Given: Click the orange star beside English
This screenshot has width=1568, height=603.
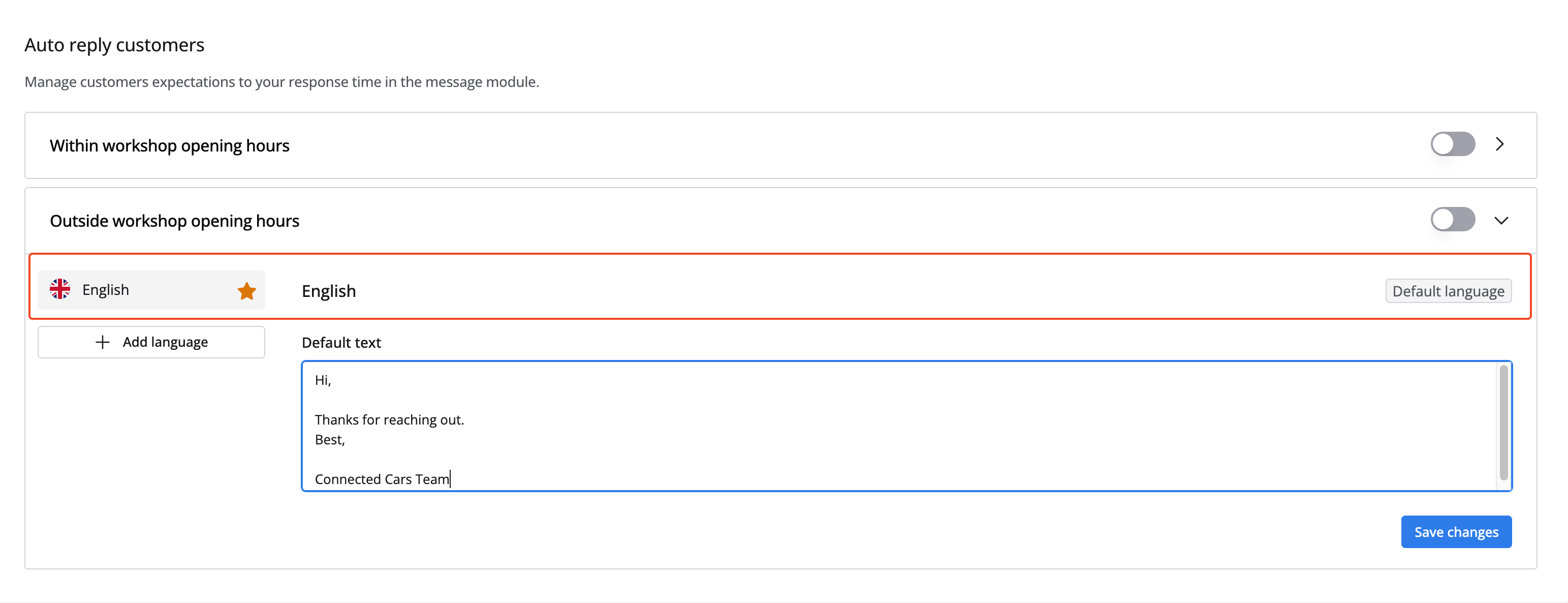Looking at the screenshot, I should coord(246,291).
